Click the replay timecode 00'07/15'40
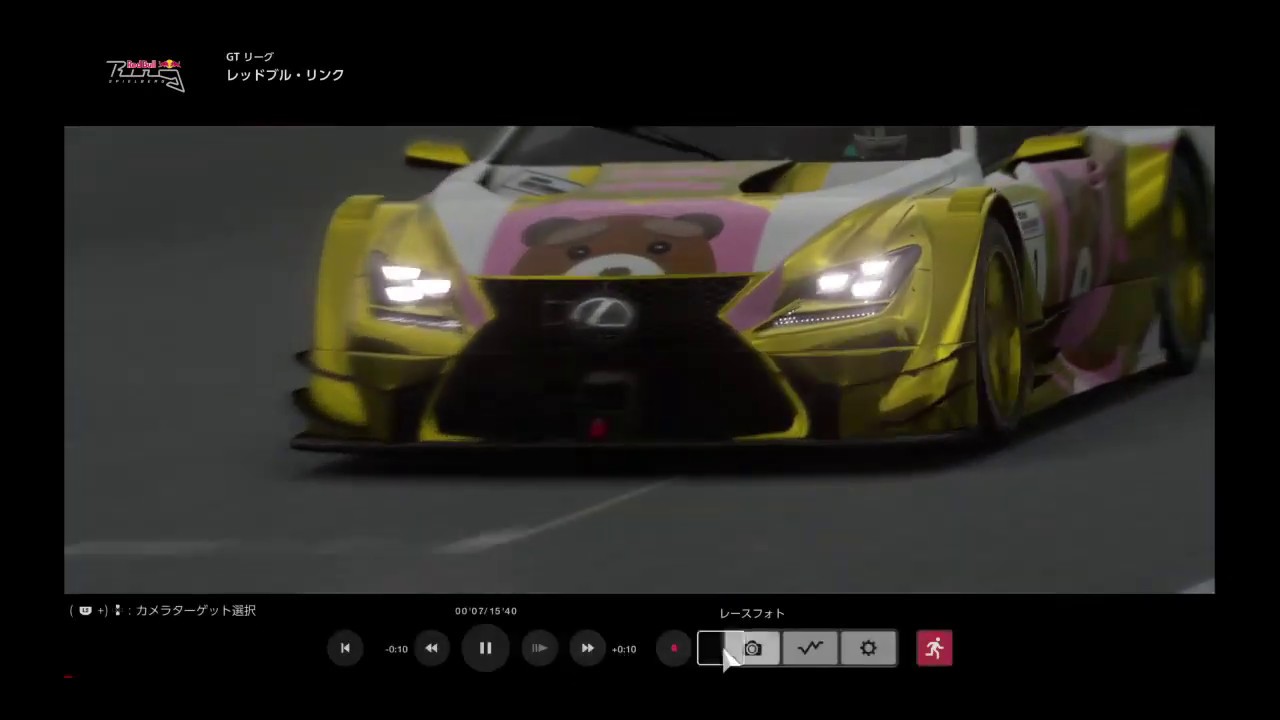The width and height of the screenshot is (1280, 720). click(x=486, y=611)
